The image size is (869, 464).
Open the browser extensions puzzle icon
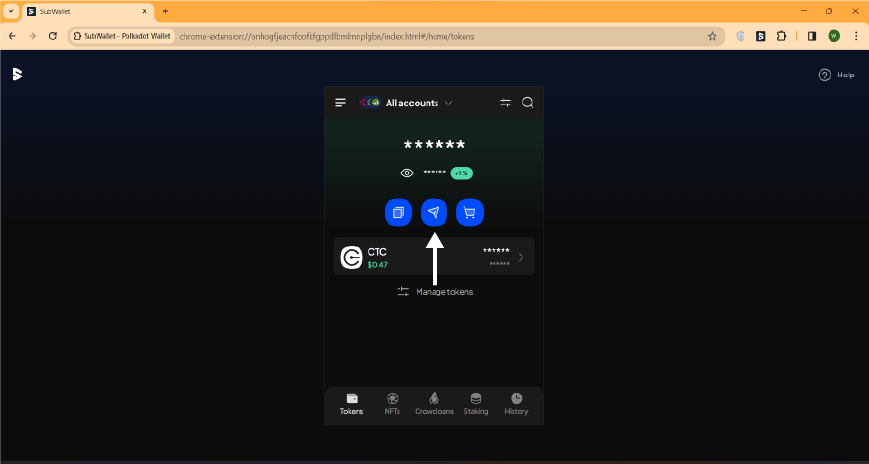click(x=781, y=36)
